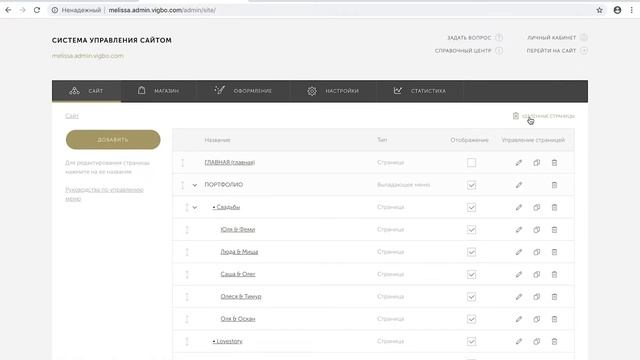
Task: Edit the Олеся & Тимур page
Action: tap(518, 297)
